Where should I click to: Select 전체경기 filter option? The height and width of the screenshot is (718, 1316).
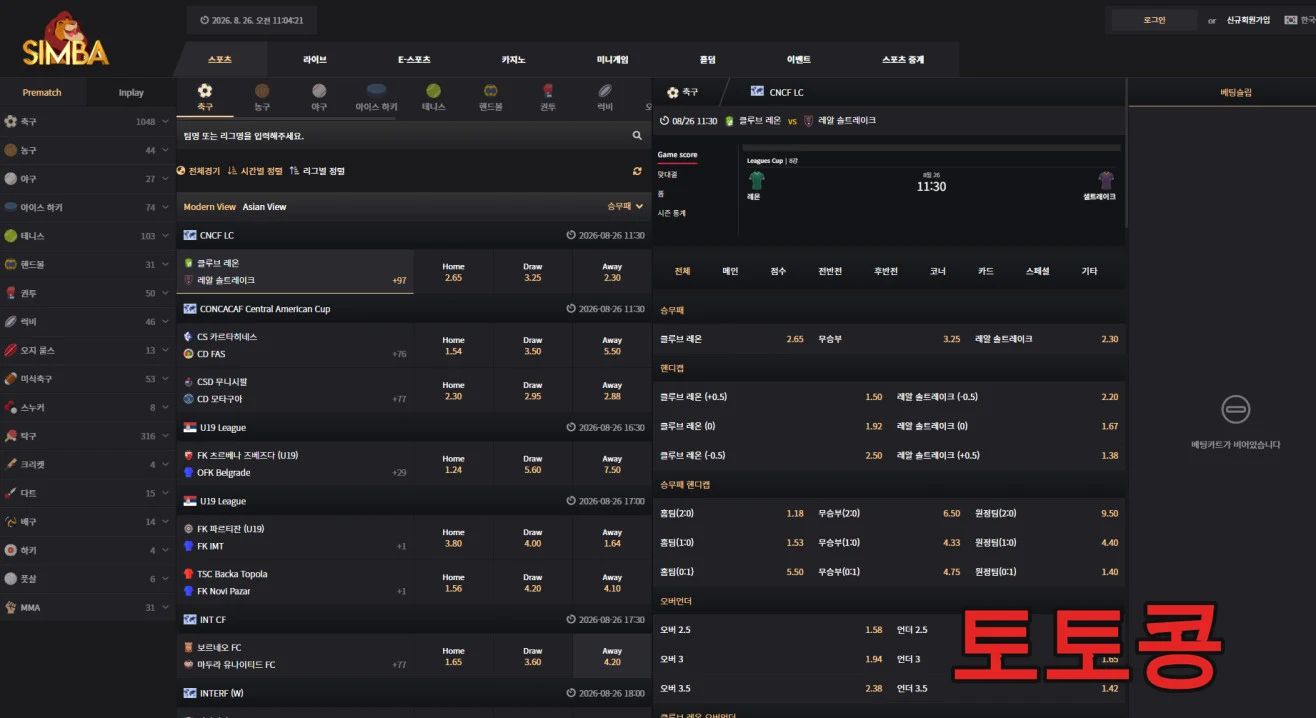coord(199,171)
